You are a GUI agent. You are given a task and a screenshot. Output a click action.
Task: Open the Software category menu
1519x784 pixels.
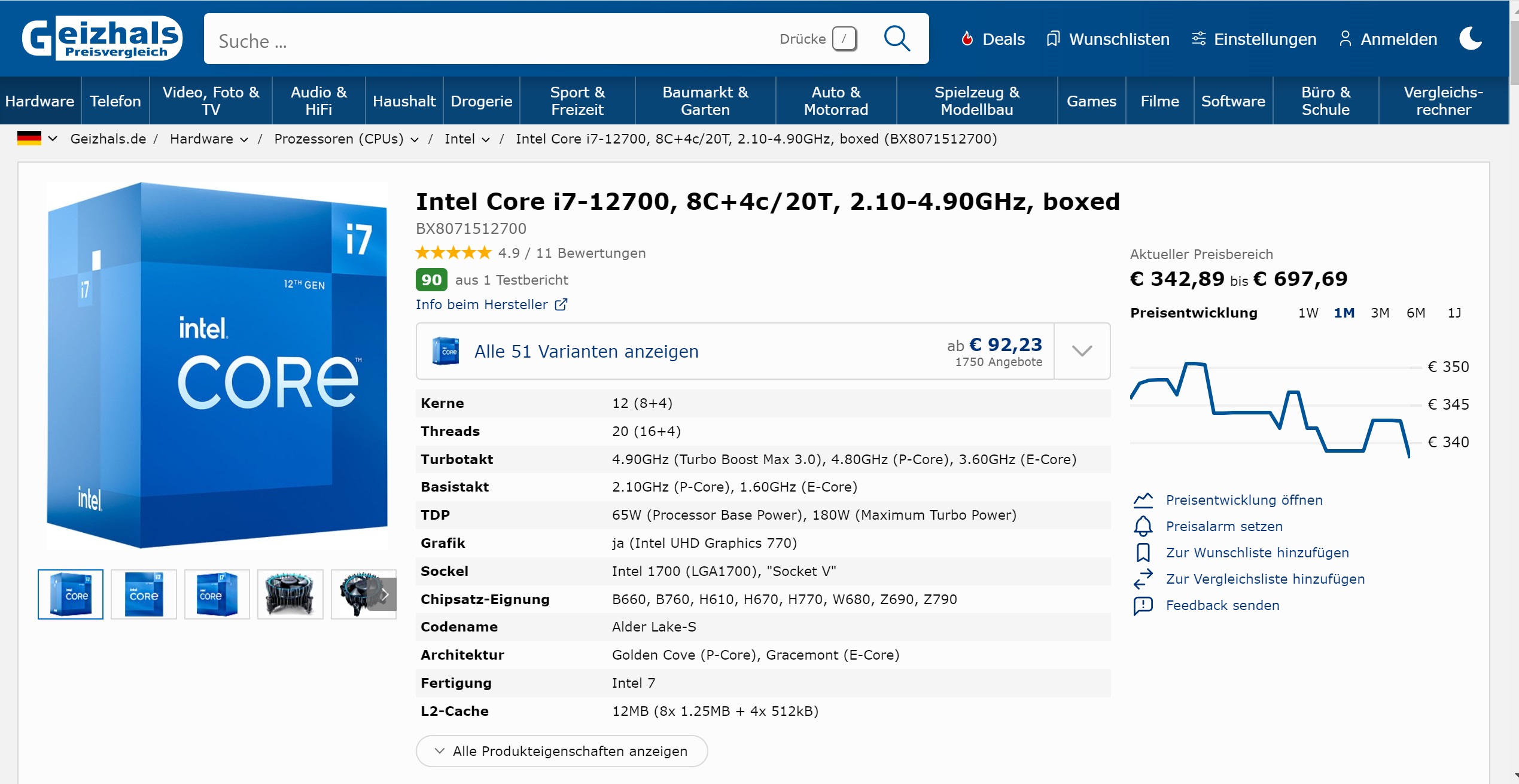click(1232, 101)
